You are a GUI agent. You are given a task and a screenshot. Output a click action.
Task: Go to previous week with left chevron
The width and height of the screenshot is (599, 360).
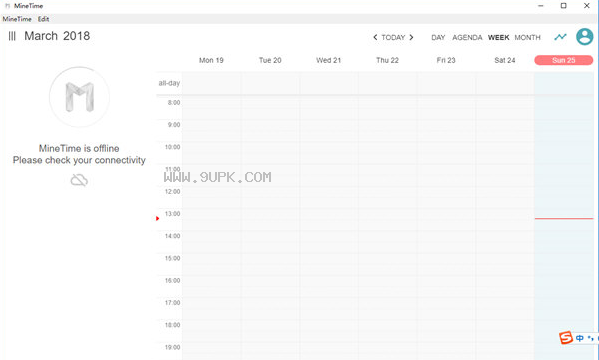point(375,37)
